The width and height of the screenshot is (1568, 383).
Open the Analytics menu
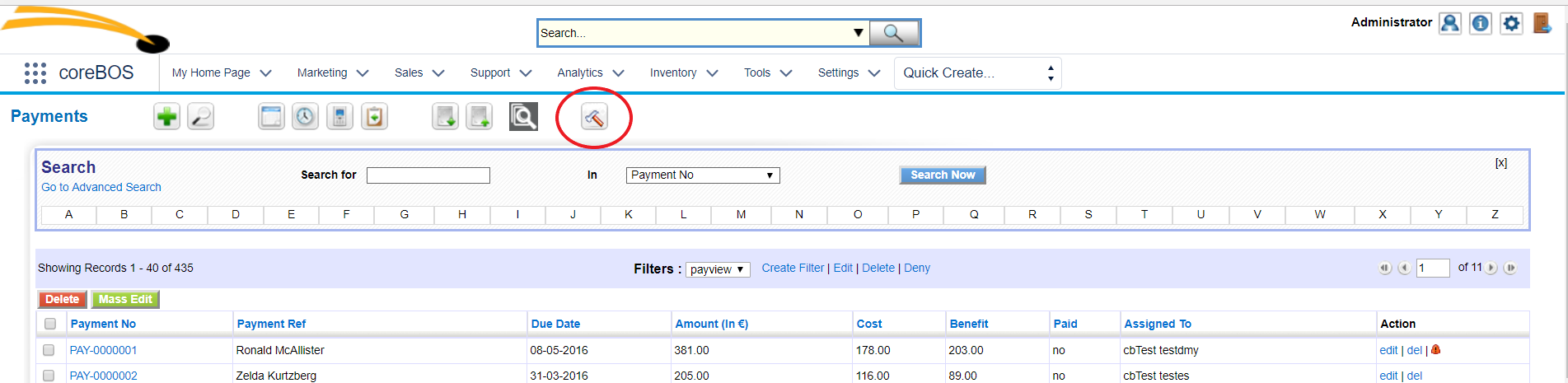tap(590, 73)
